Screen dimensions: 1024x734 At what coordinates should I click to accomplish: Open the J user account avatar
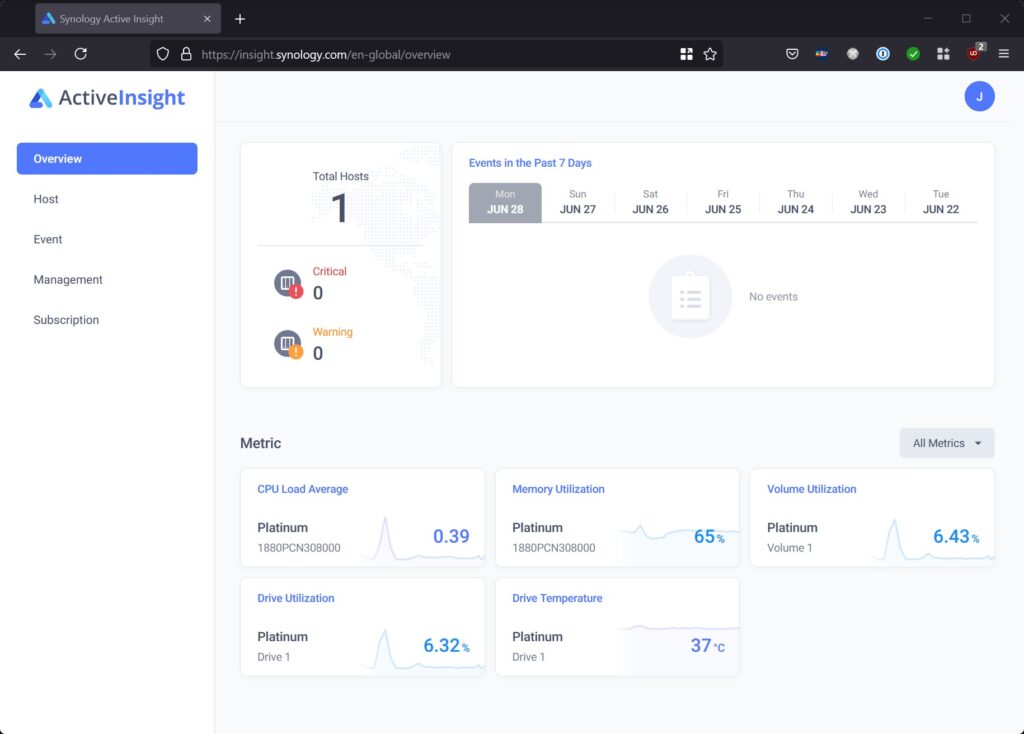(979, 97)
